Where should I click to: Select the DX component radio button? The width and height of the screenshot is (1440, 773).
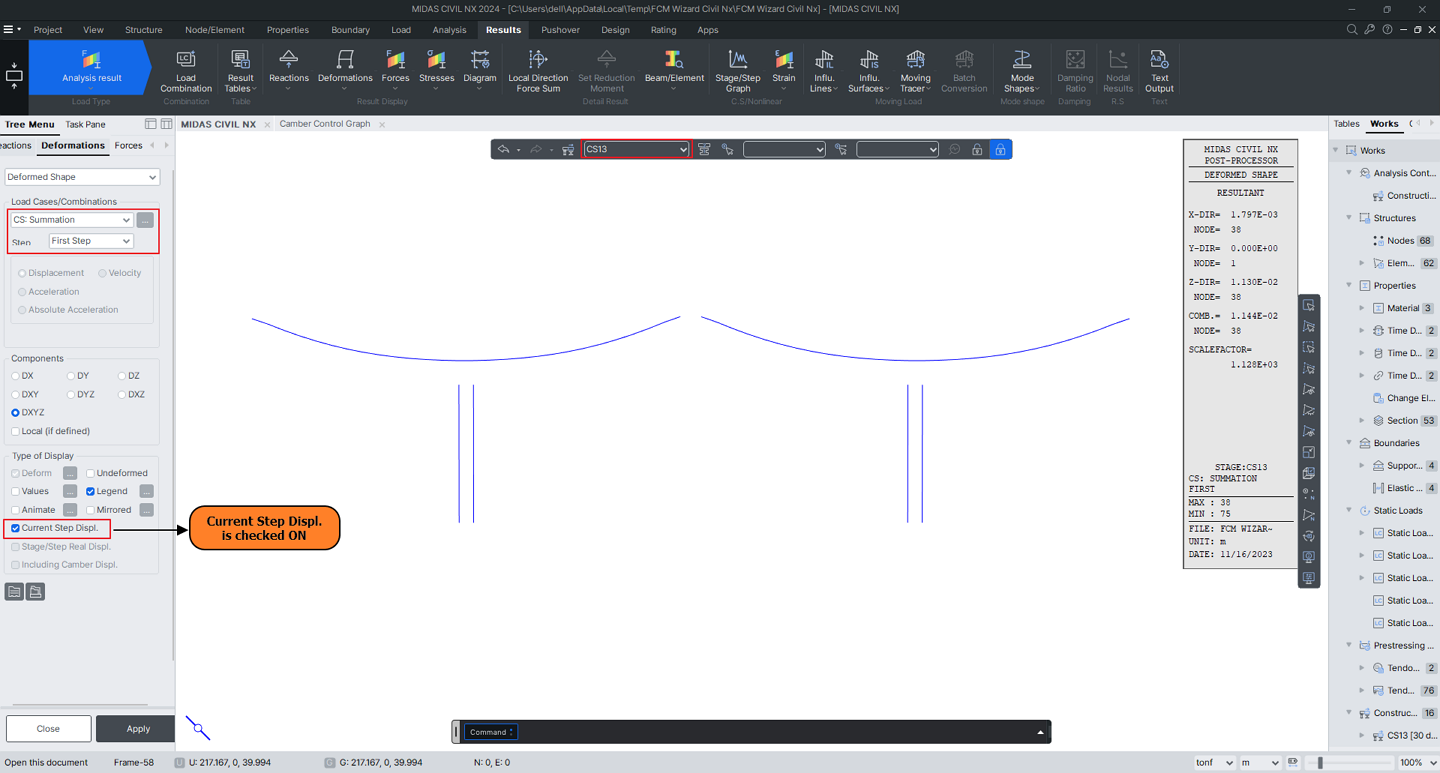pos(16,376)
